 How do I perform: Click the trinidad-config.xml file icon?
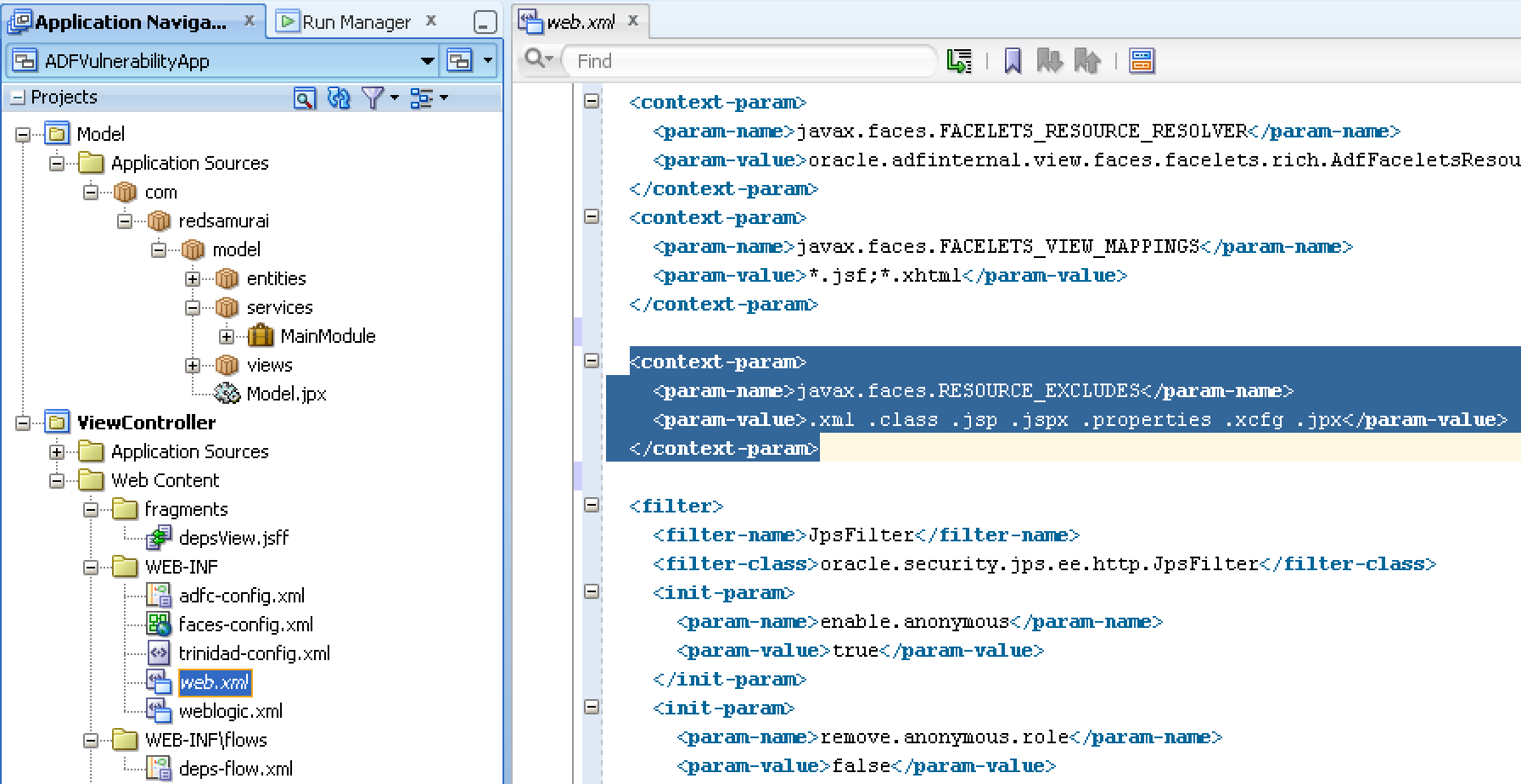pyautogui.click(x=159, y=653)
